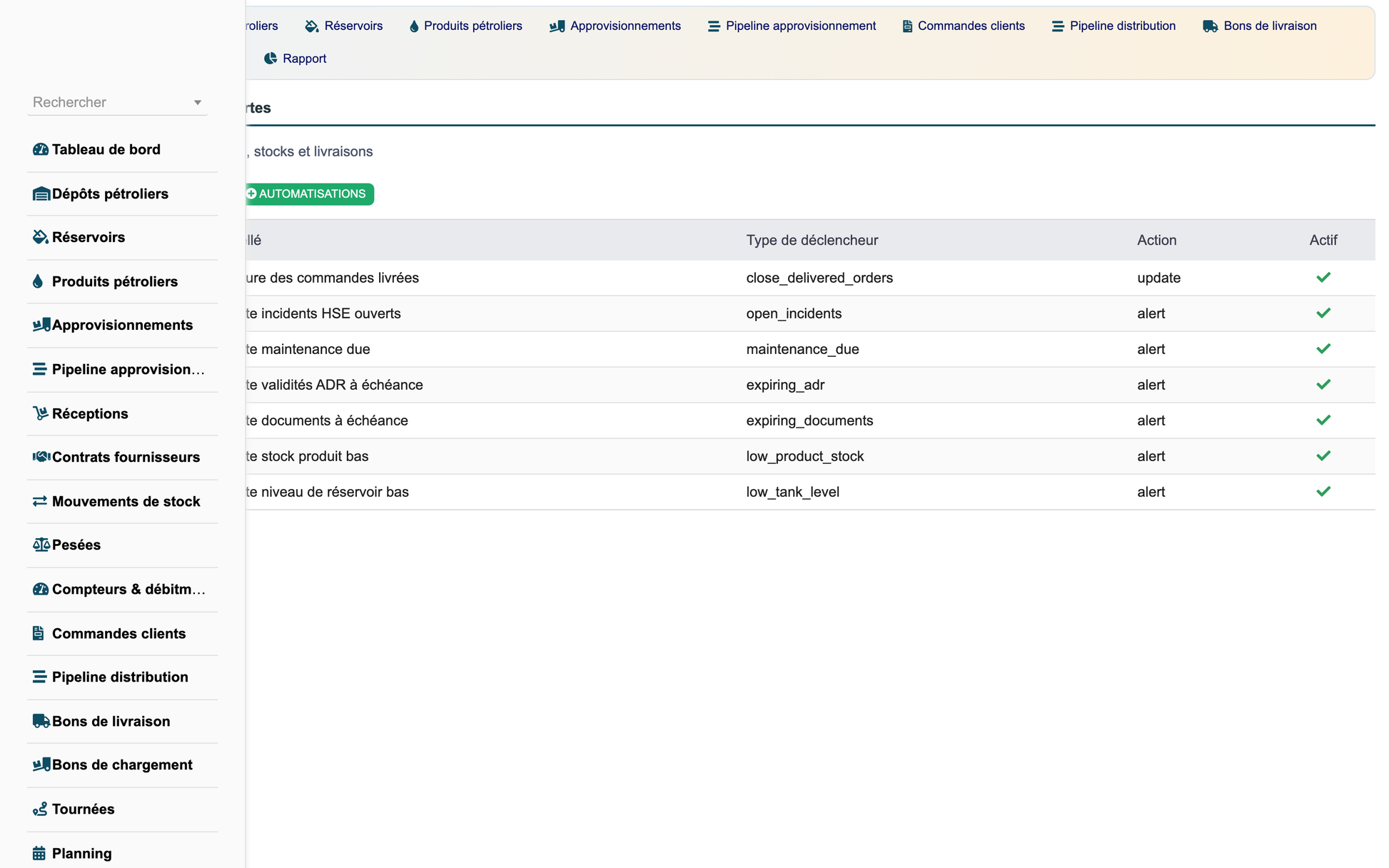1389x868 pixels.
Task: Click the row labeled validités ADR à échéance
Action: point(810,385)
